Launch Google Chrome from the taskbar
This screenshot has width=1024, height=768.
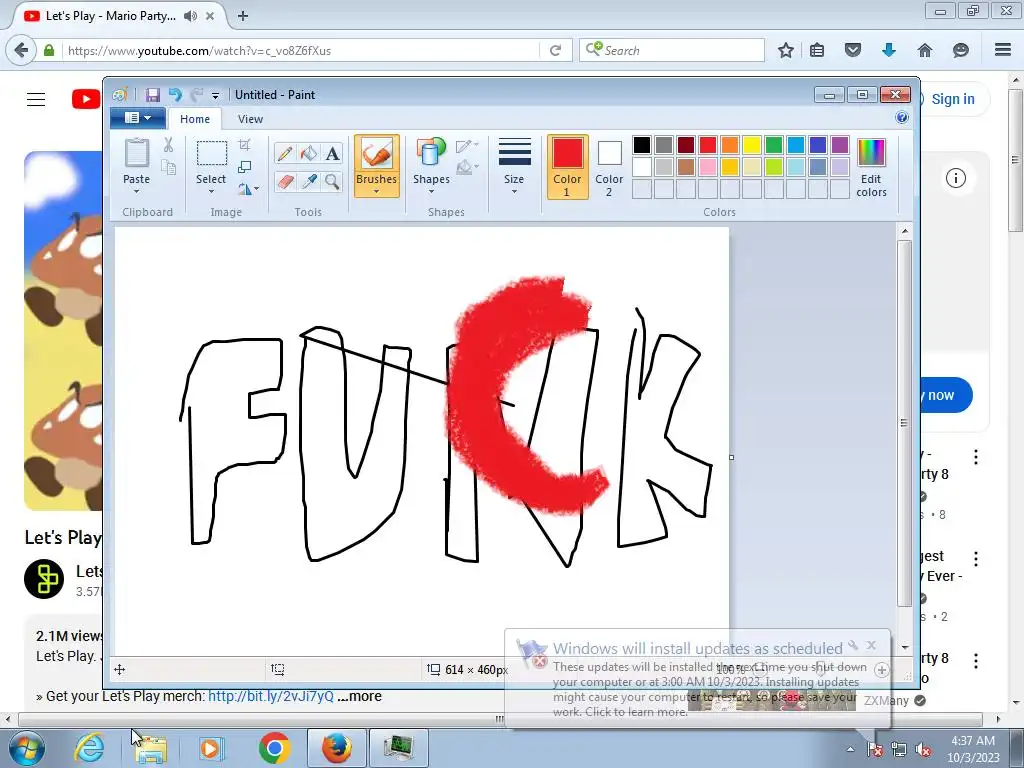274,748
